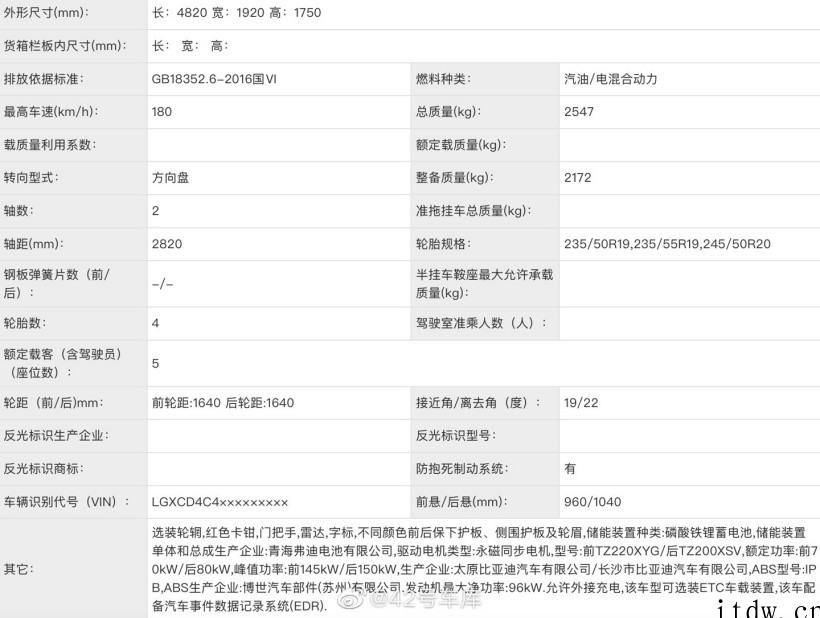Click the 轴数 label
This screenshot has width=820, height=618.
(19, 211)
